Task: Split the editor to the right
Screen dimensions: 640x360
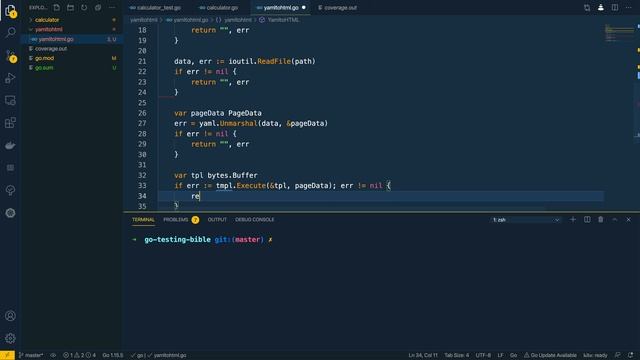Action: [x=615, y=7]
